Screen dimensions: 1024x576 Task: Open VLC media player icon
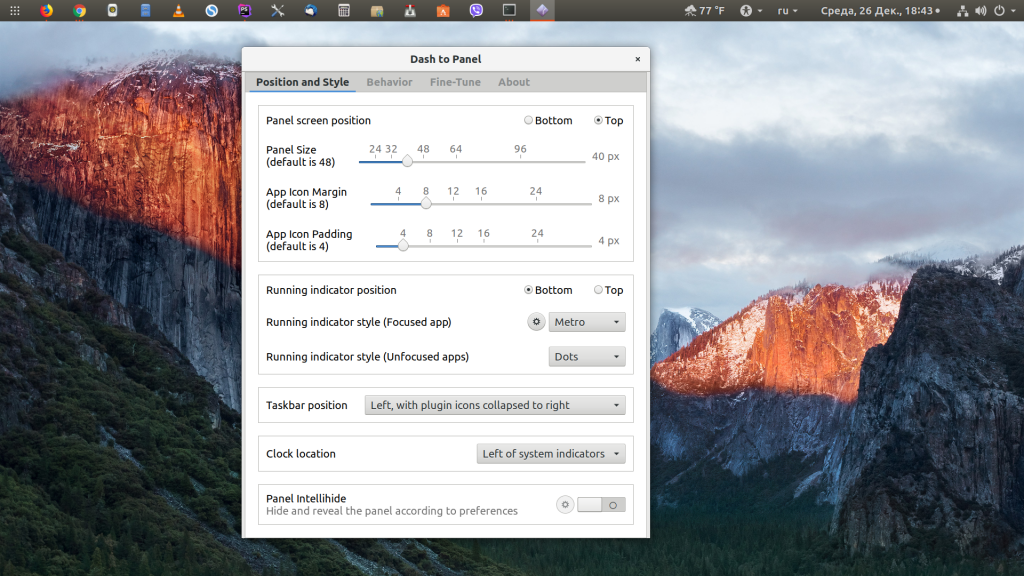click(x=178, y=11)
